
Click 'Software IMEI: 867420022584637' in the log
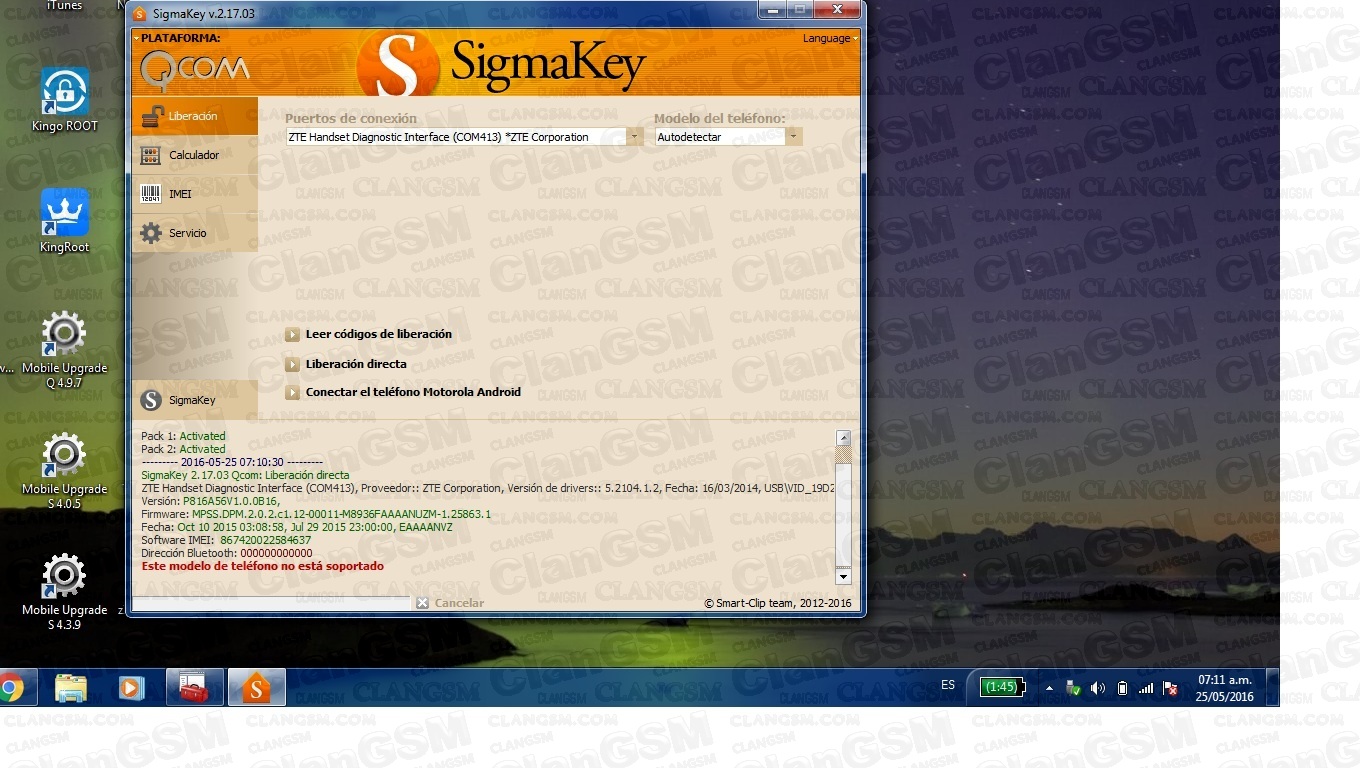(x=226, y=540)
